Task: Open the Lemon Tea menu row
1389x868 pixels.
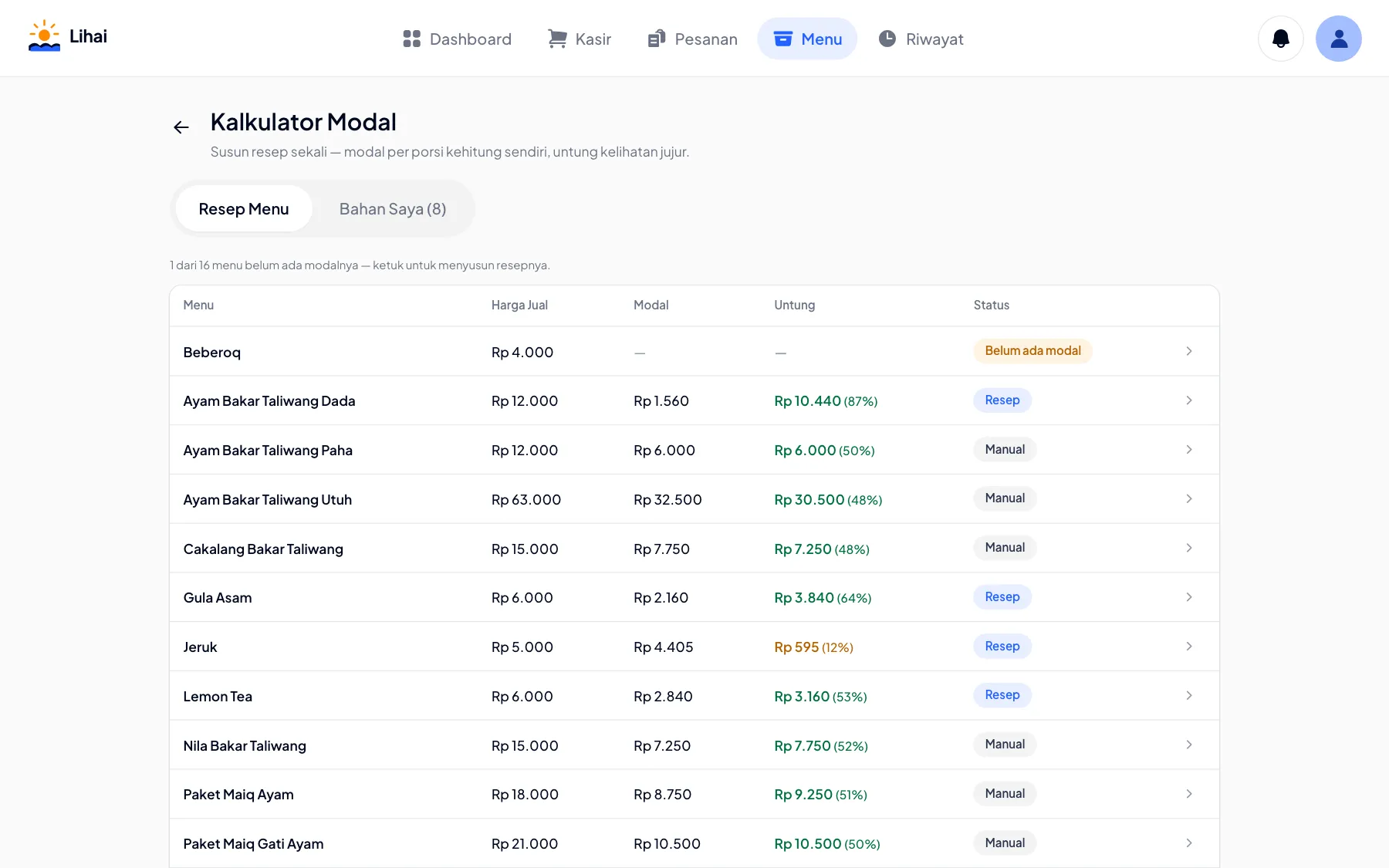Action: (694, 696)
